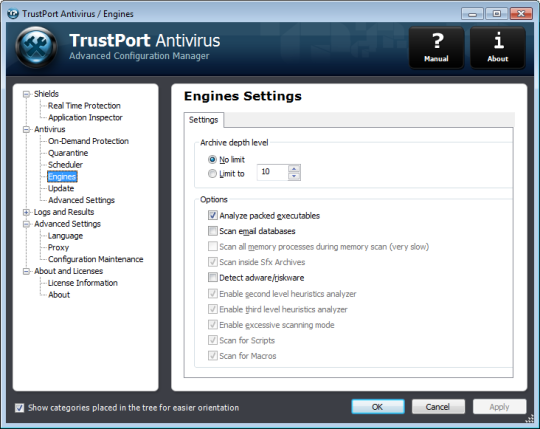
Task: Select the Language tree item
Action: click(x=65, y=236)
